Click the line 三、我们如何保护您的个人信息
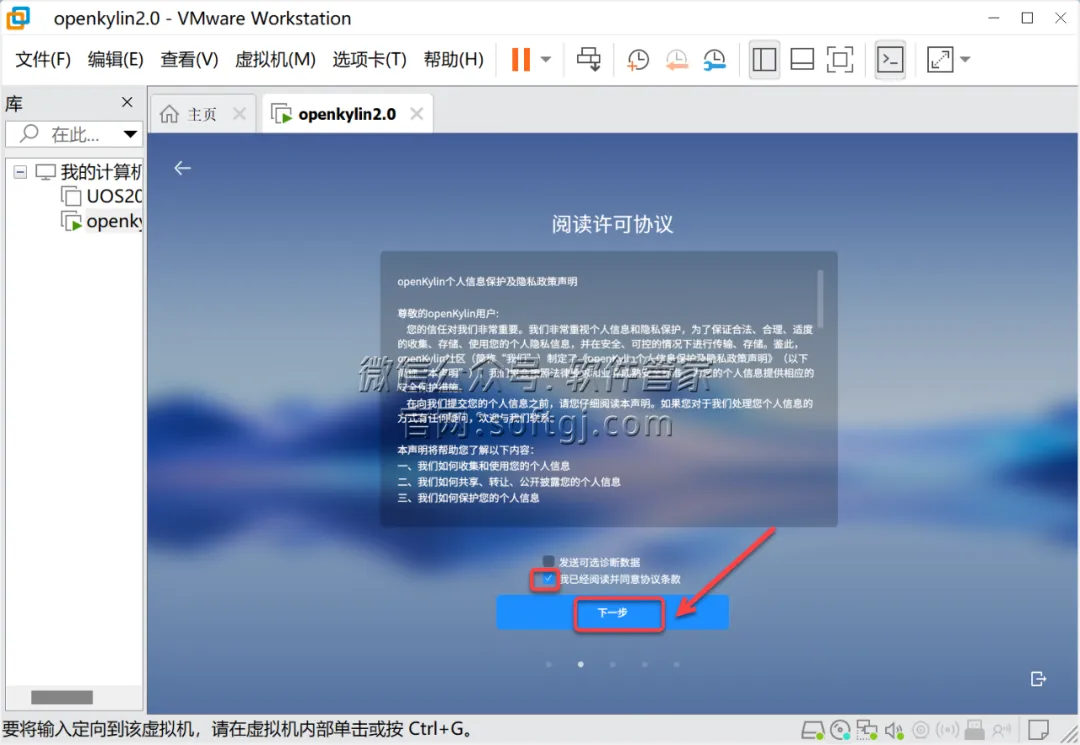 468,498
